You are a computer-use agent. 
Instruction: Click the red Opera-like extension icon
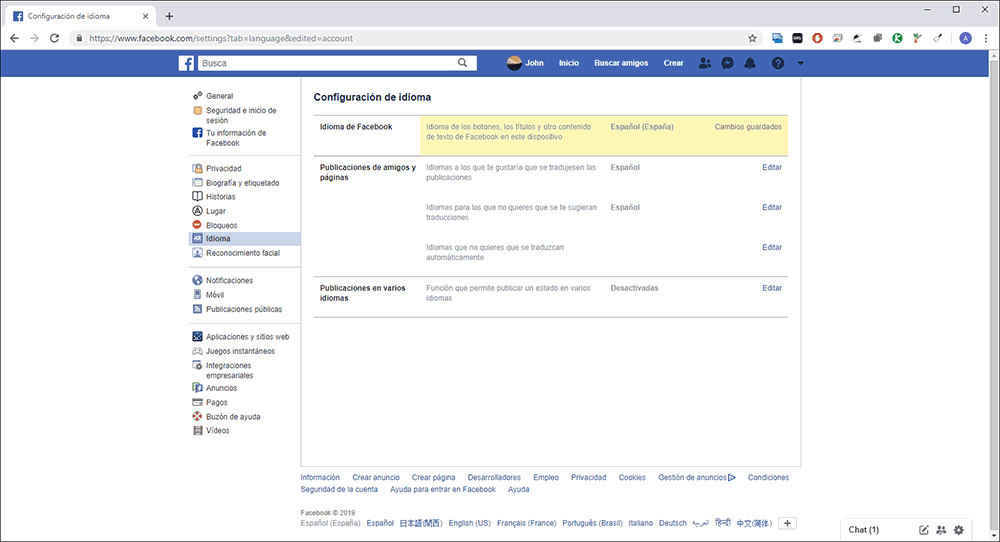(x=817, y=38)
